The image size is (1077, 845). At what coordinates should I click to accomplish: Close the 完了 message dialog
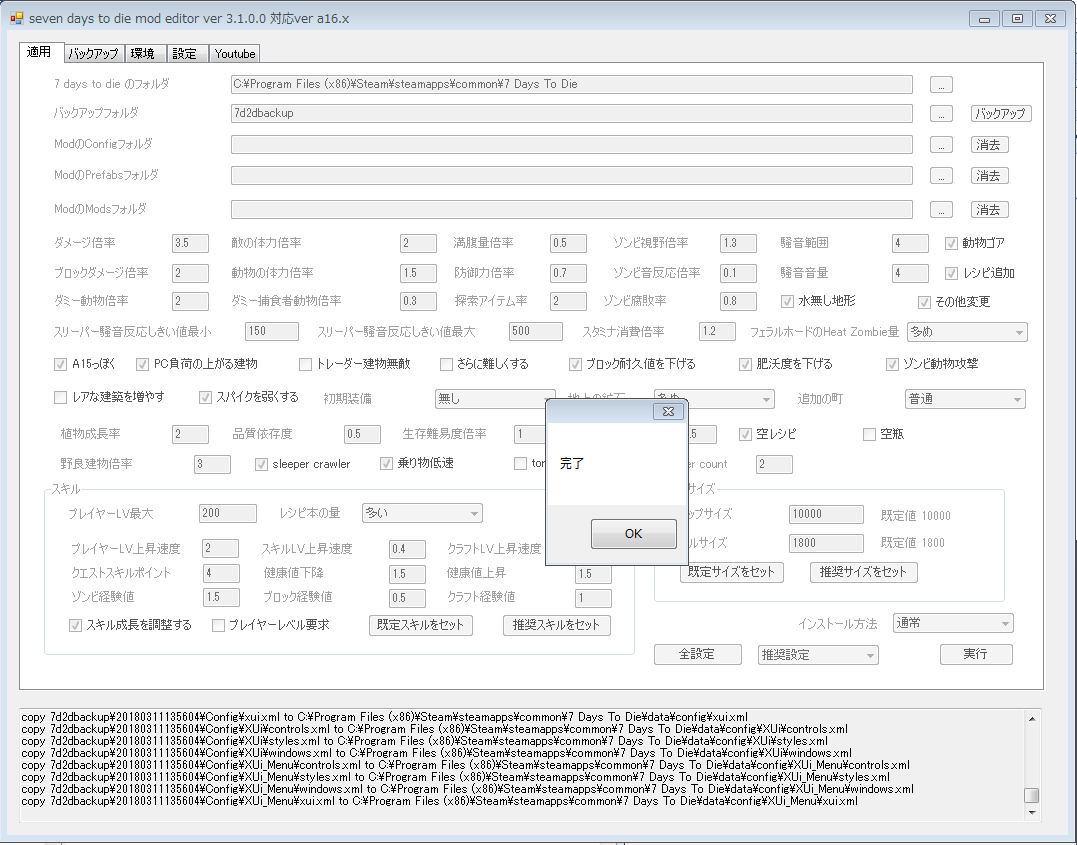pos(668,412)
